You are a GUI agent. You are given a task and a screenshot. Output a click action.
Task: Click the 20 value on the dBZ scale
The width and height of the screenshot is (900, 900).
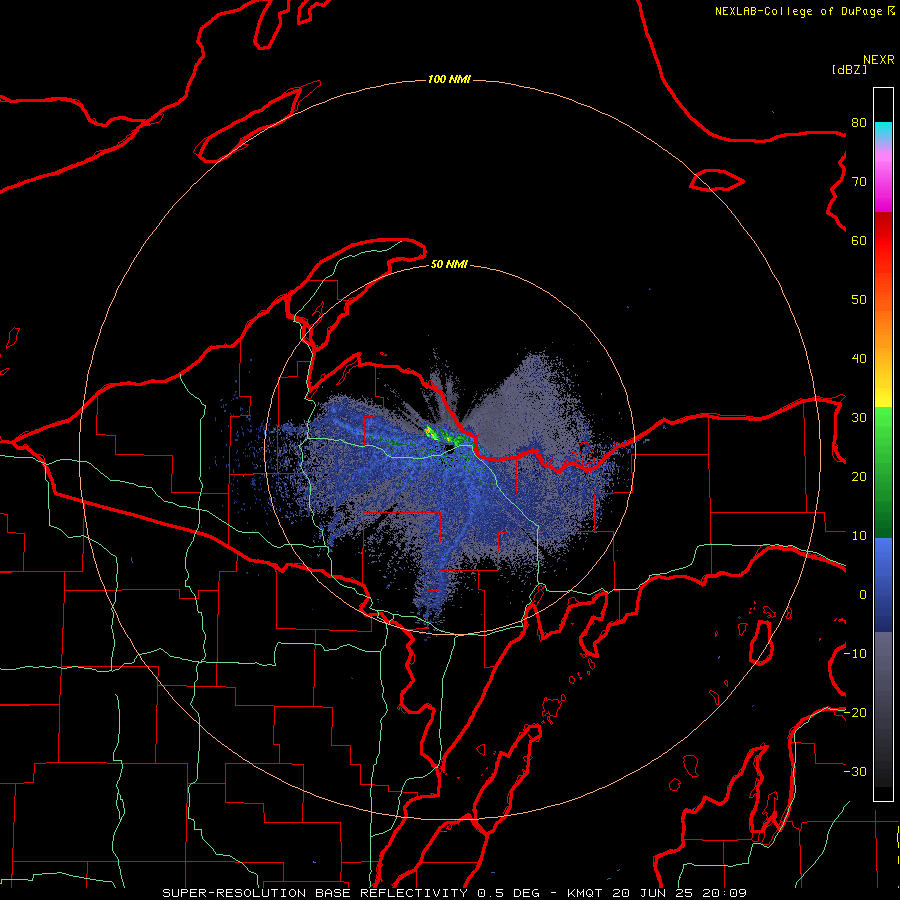click(859, 476)
